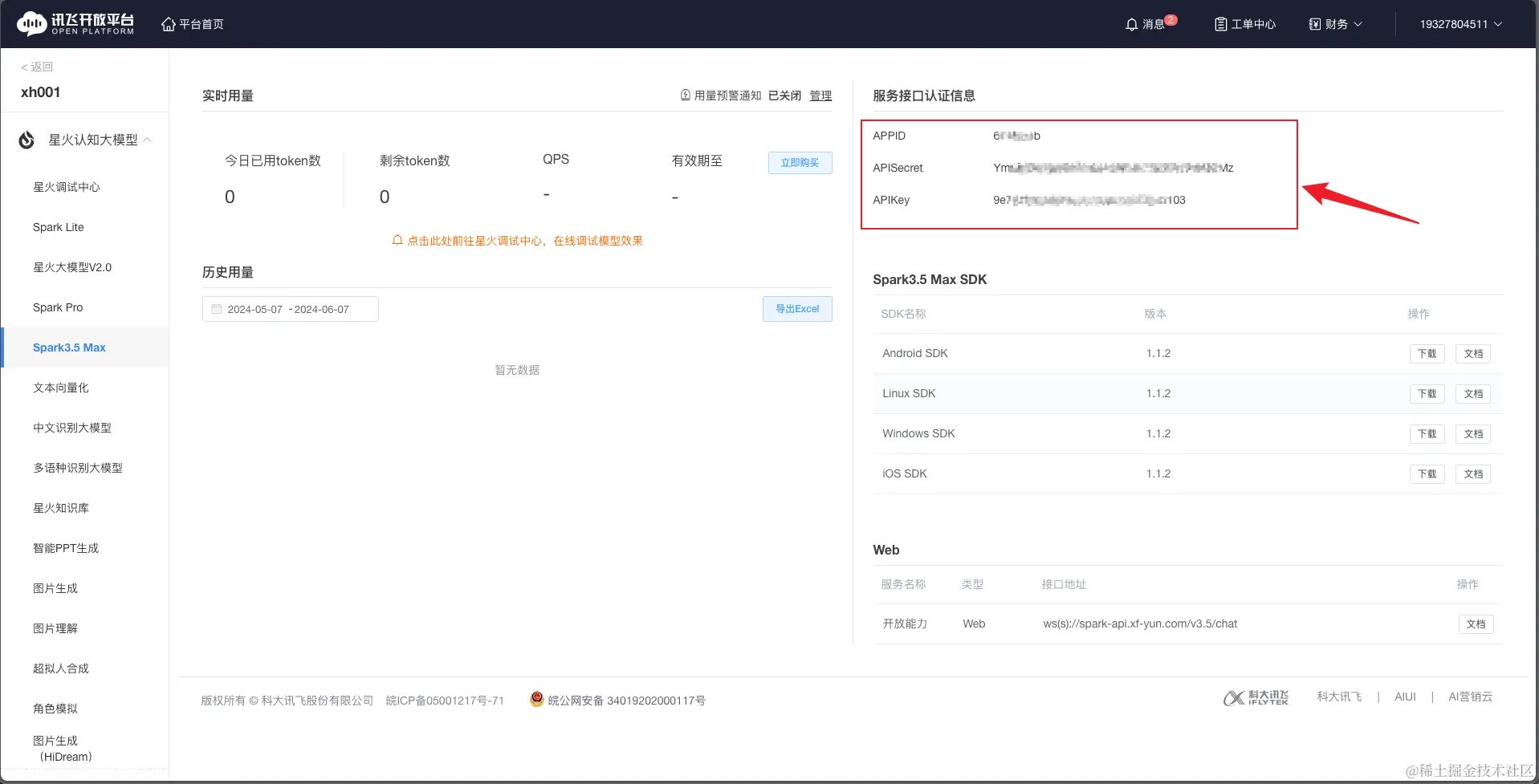Open 超拟人合成 in sidebar
This screenshot has width=1539, height=784.
pyautogui.click(x=61, y=668)
